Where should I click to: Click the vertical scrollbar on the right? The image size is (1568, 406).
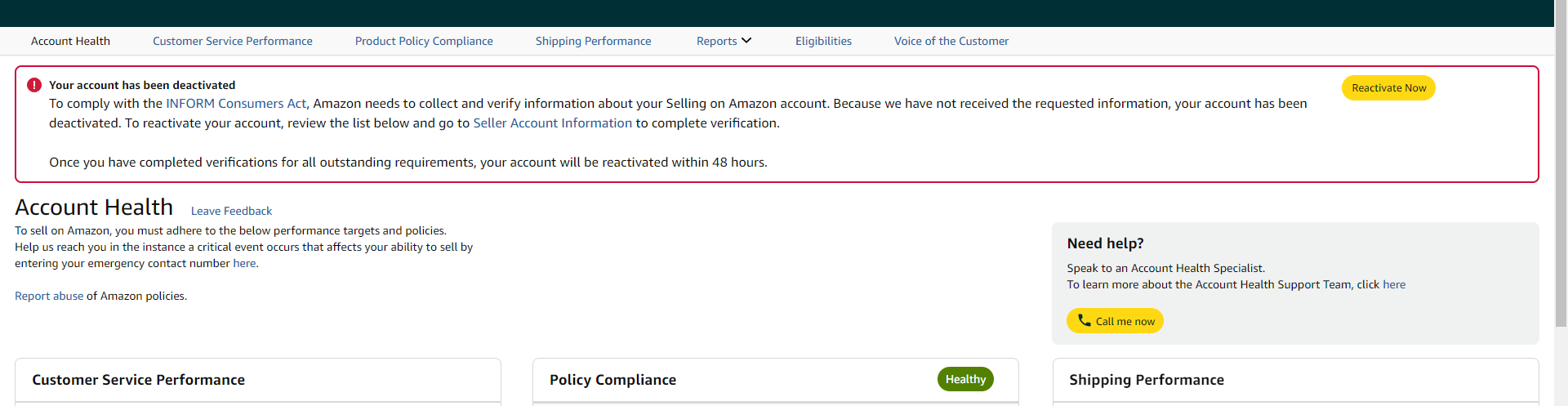pos(1561,163)
